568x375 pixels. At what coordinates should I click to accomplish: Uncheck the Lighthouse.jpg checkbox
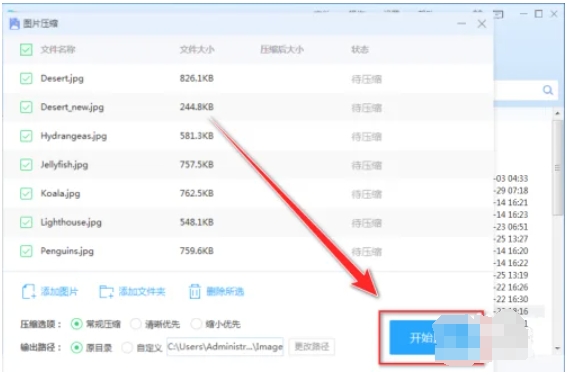click(26, 222)
